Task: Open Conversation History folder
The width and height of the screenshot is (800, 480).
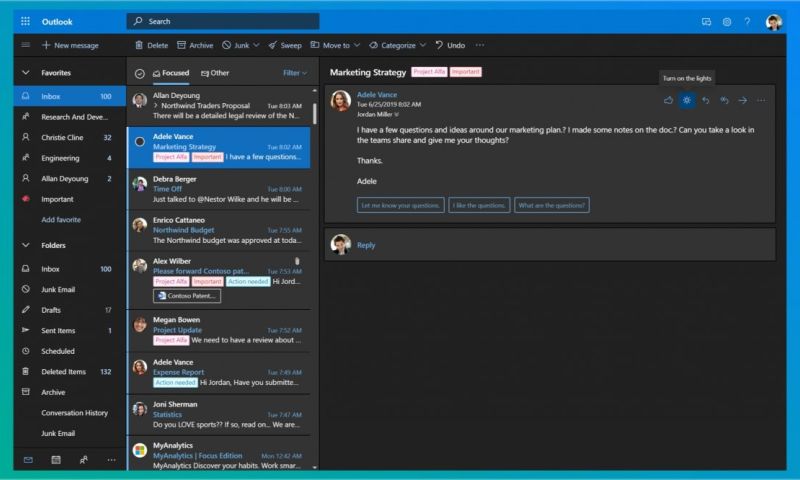Action: click(x=70, y=413)
